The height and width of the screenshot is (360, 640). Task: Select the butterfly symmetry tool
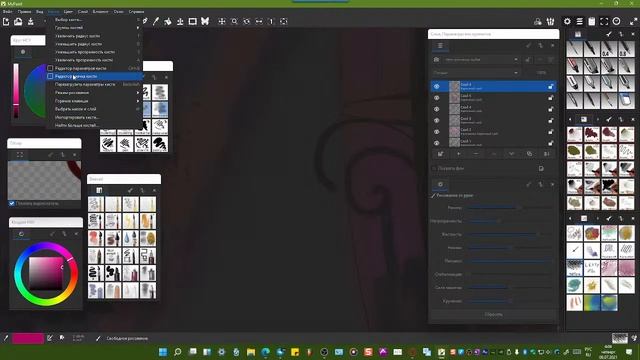(205, 21)
